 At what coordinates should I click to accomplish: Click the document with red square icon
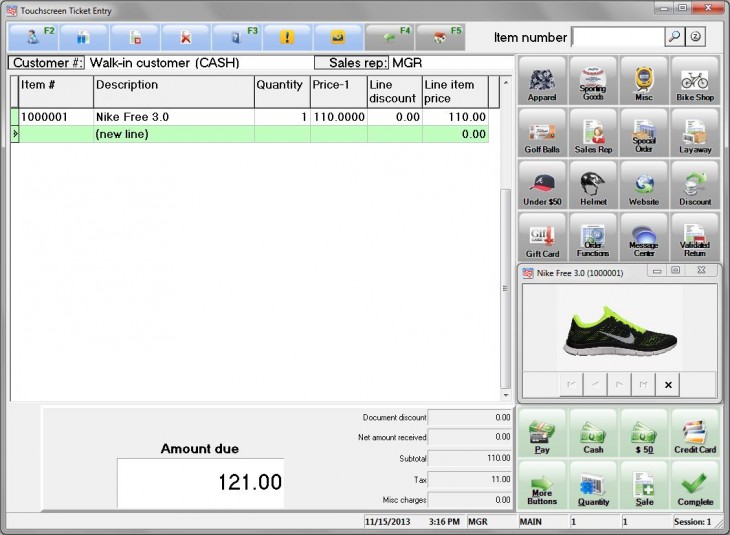(x=135, y=37)
